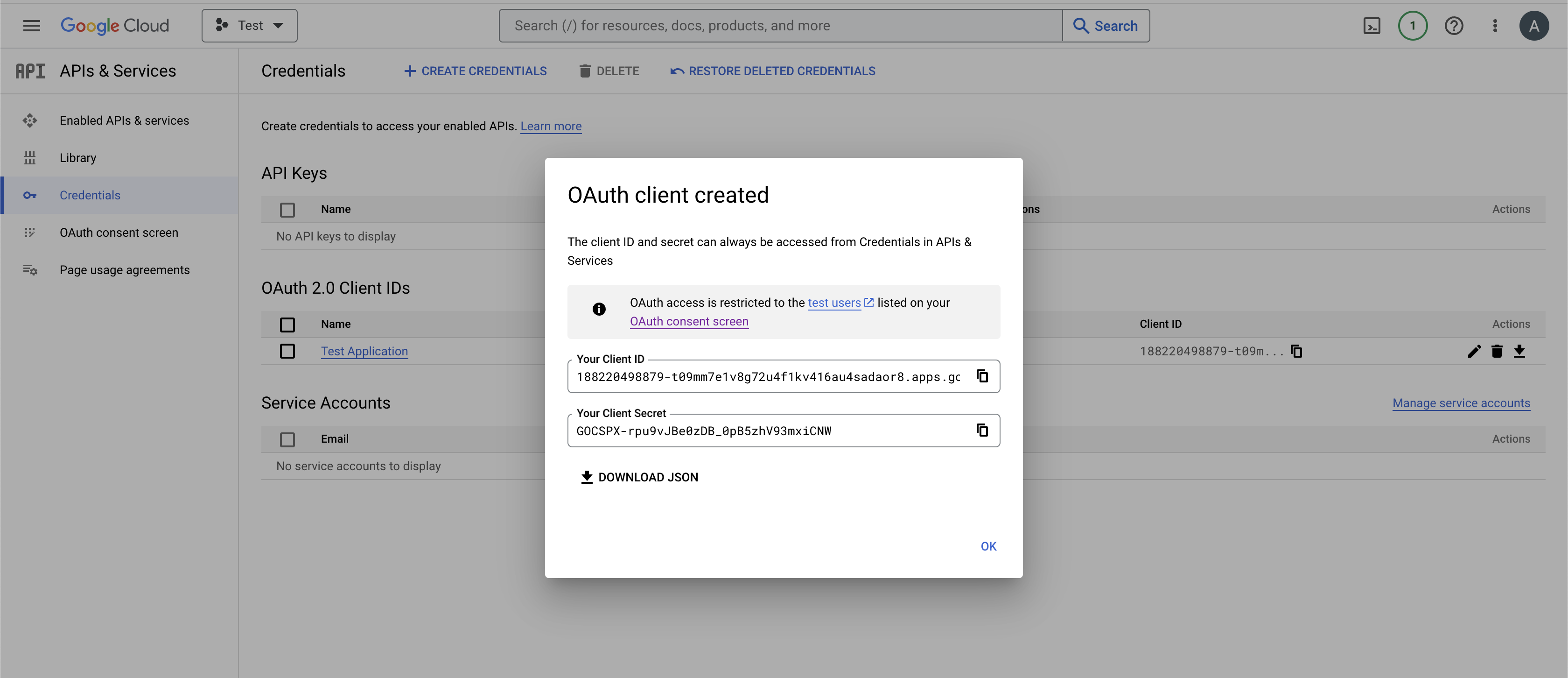1568x678 pixels.
Task: Toggle the Service Accounts Email header checkbox
Action: [x=287, y=439]
